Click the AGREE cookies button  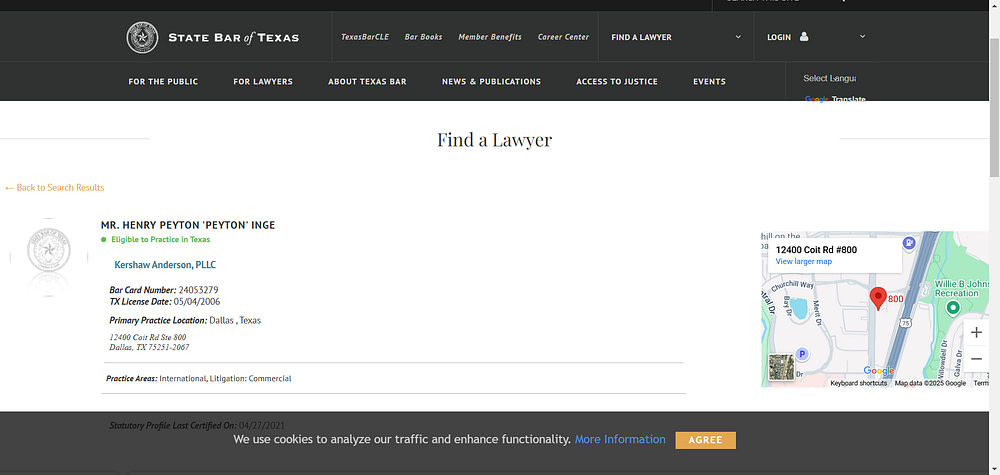[x=705, y=440]
